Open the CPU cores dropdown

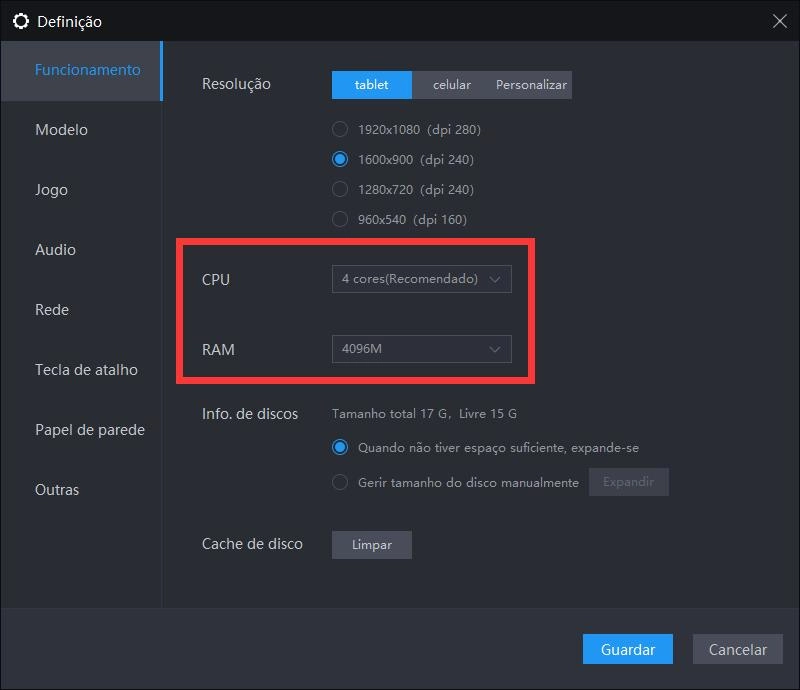tap(421, 279)
